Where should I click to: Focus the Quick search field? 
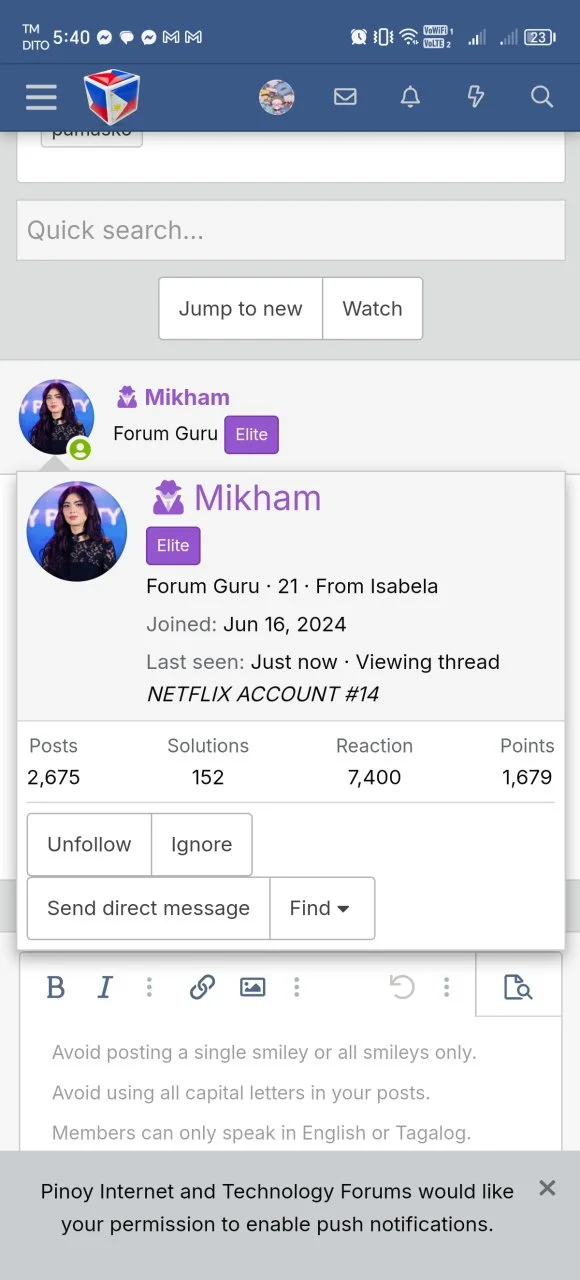click(x=290, y=230)
